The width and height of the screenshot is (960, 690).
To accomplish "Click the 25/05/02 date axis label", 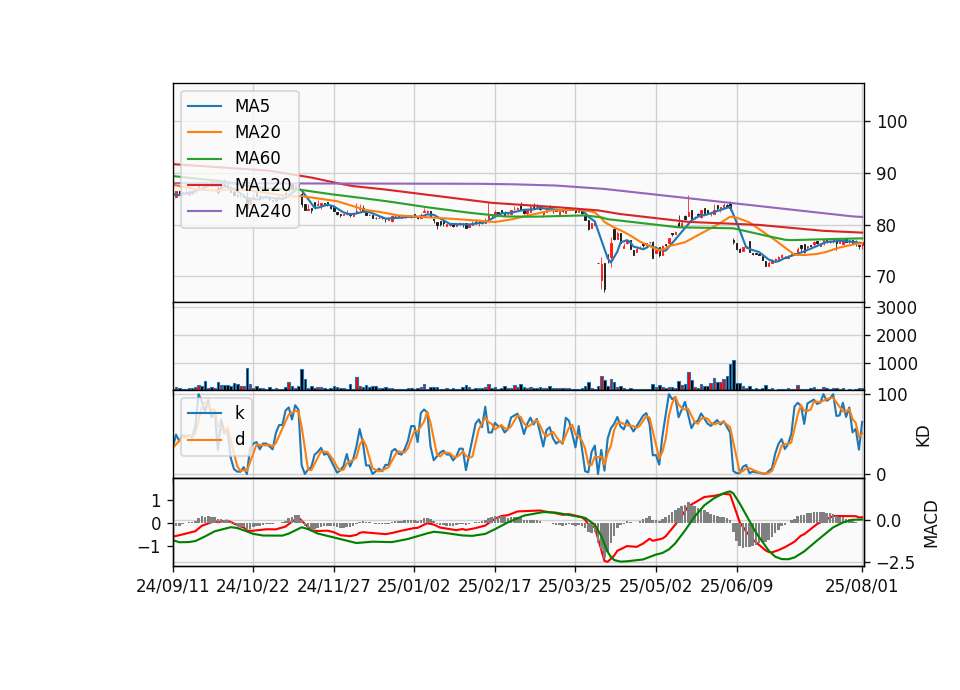I will tap(656, 586).
